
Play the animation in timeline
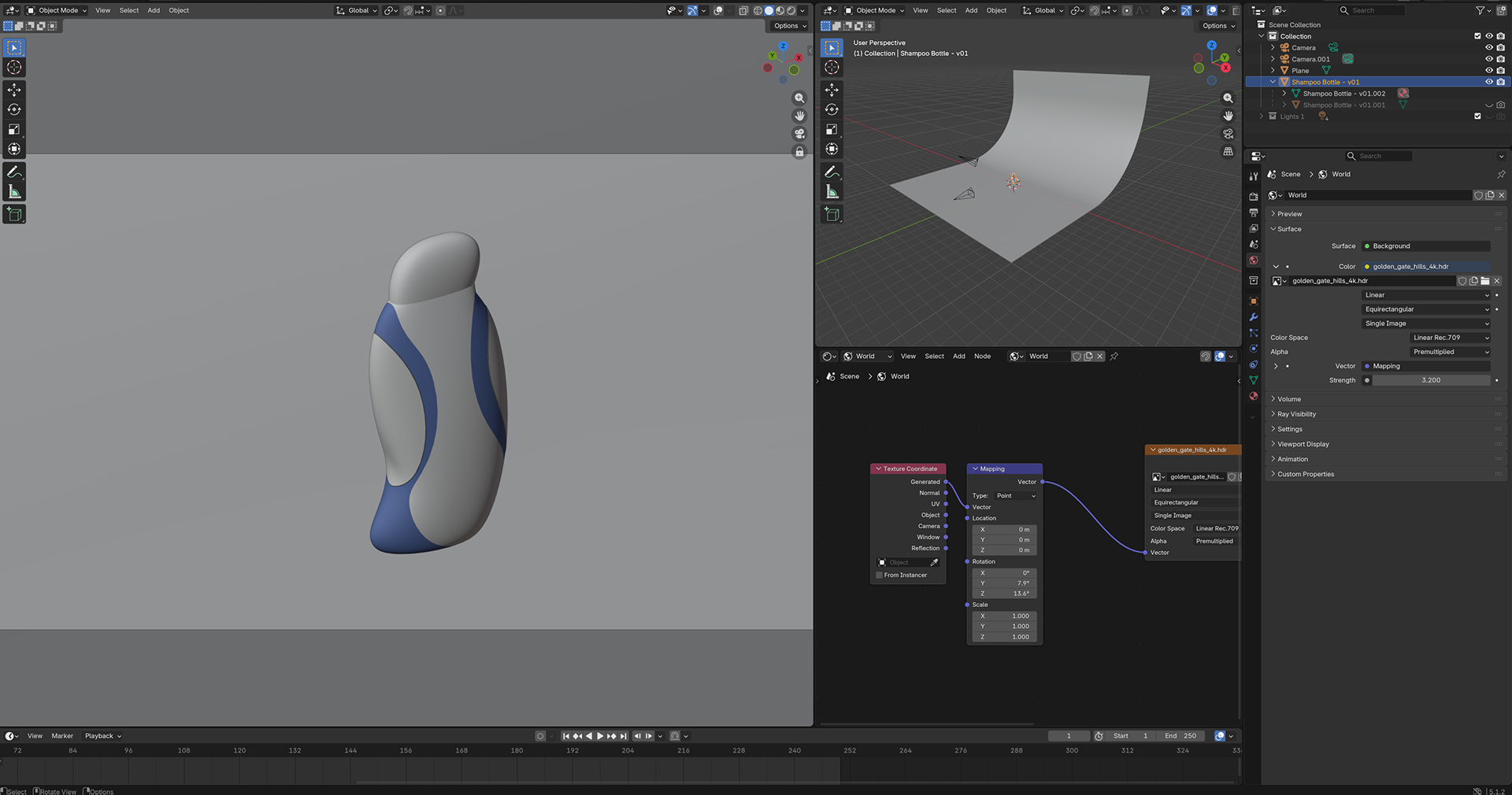pos(600,736)
